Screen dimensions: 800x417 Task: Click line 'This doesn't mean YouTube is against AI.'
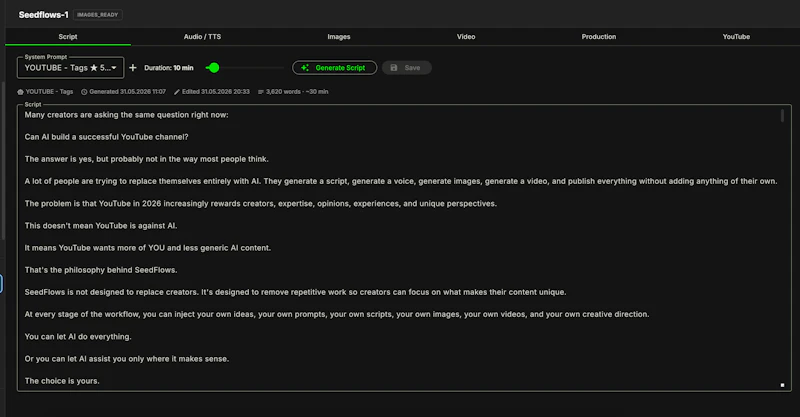pos(101,226)
